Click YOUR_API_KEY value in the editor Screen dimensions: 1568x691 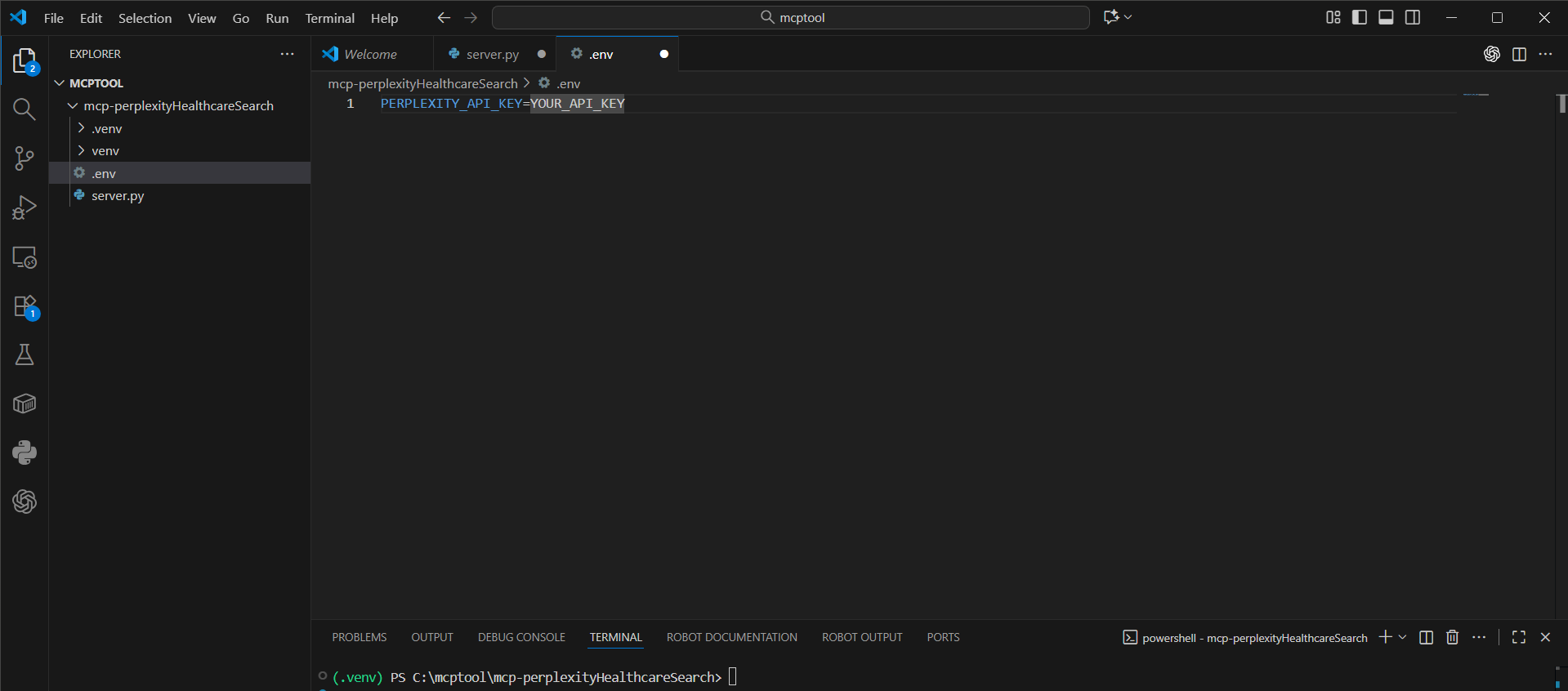(x=578, y=104)
